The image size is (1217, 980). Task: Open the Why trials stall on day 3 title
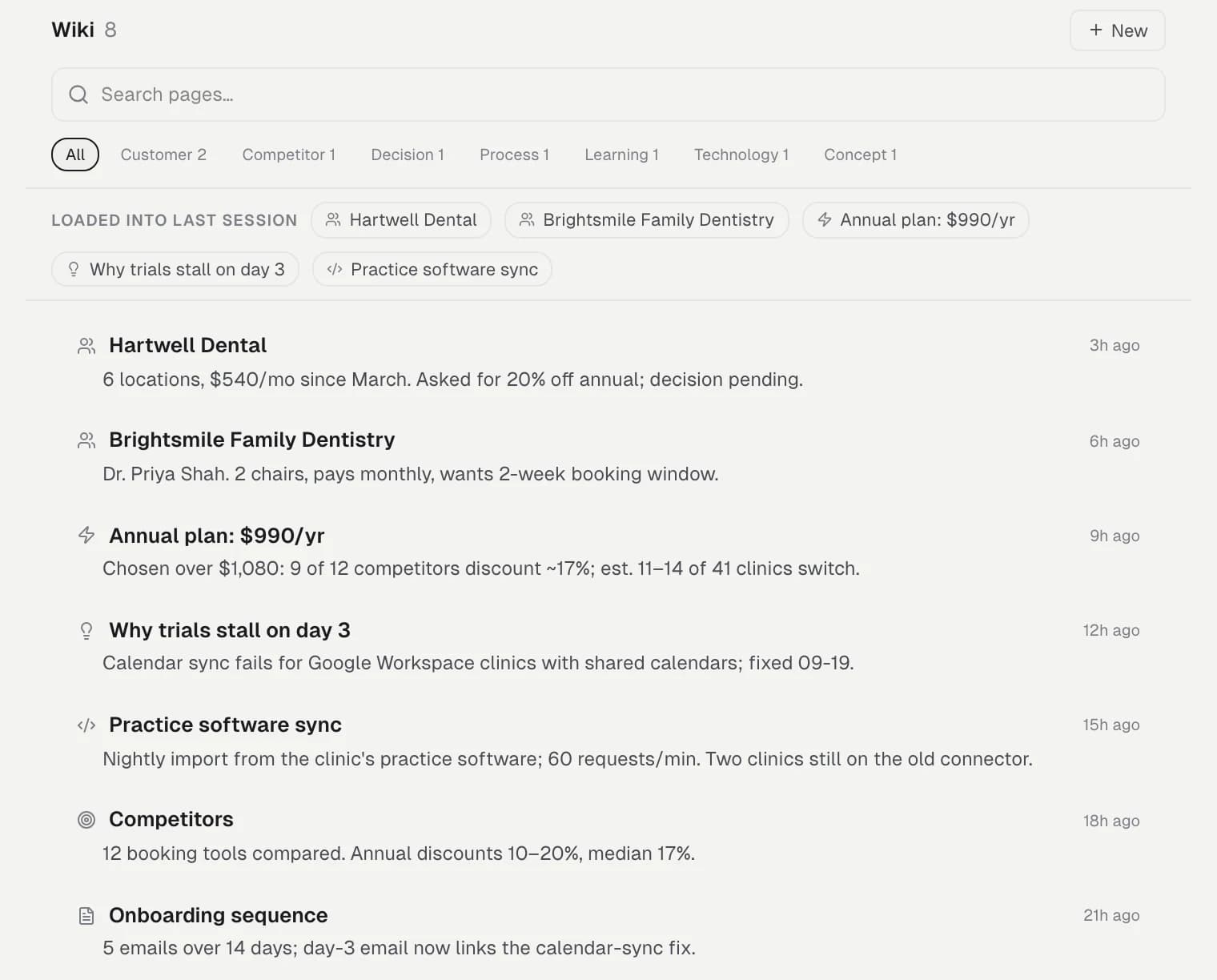(x=229, y=630)
